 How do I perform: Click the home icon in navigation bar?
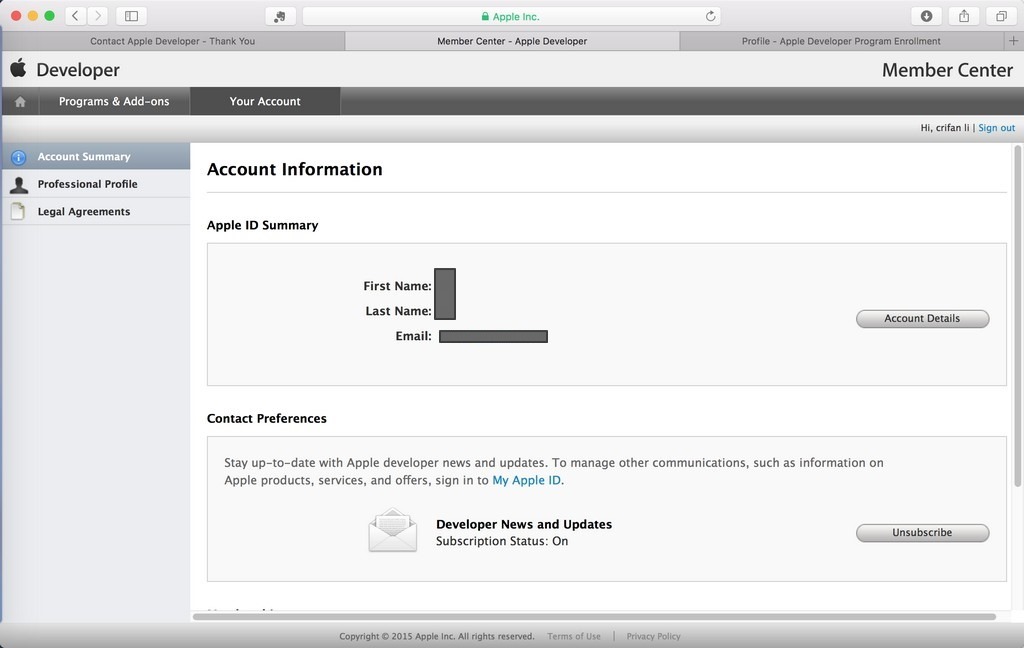coord(20,101)
